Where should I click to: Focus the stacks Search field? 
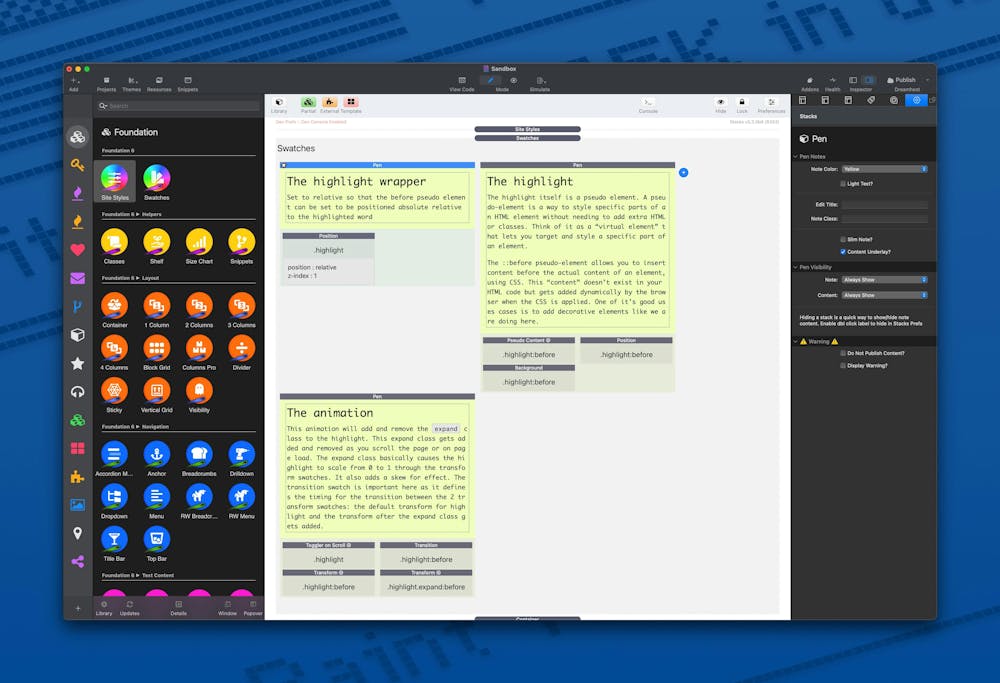click(179, 106)
